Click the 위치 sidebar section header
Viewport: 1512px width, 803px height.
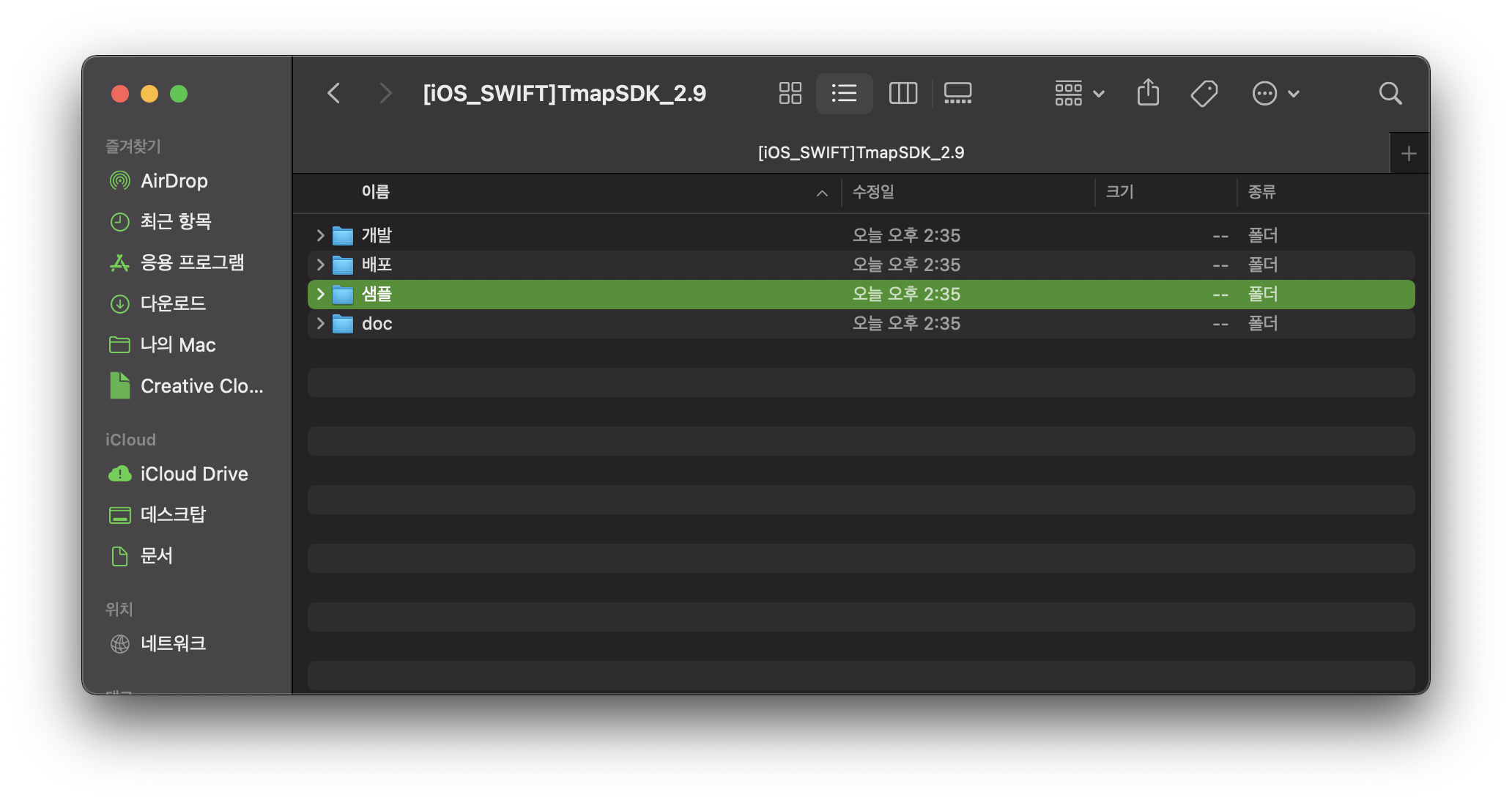119,610
